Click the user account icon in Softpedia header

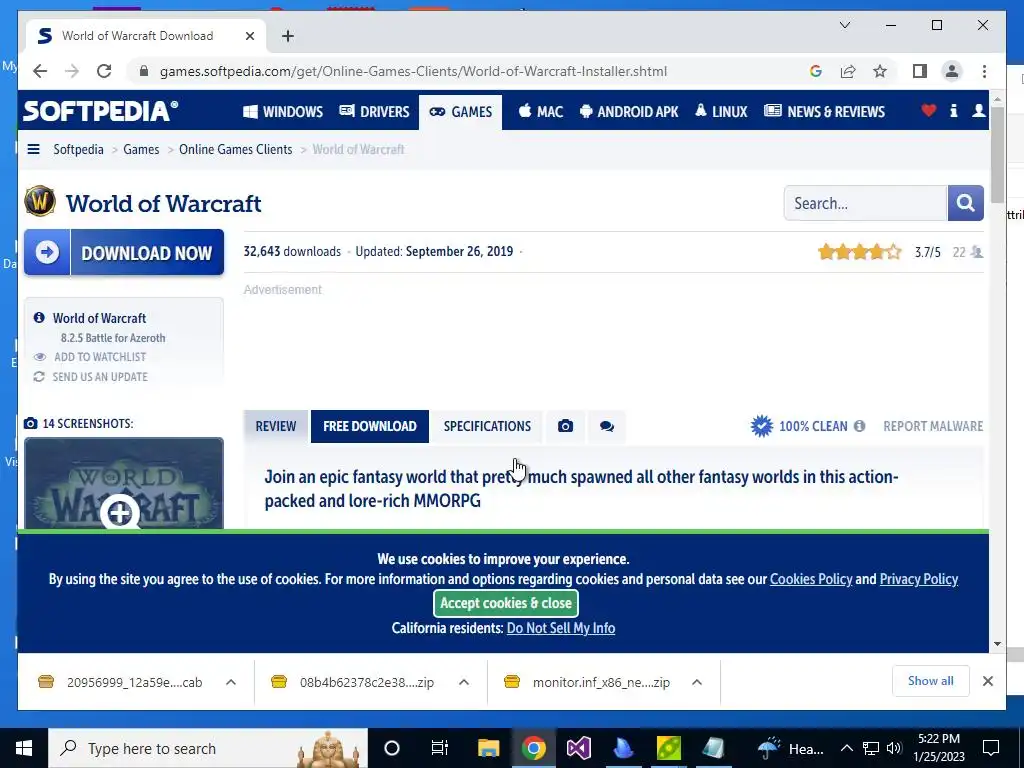click(978, 111)
